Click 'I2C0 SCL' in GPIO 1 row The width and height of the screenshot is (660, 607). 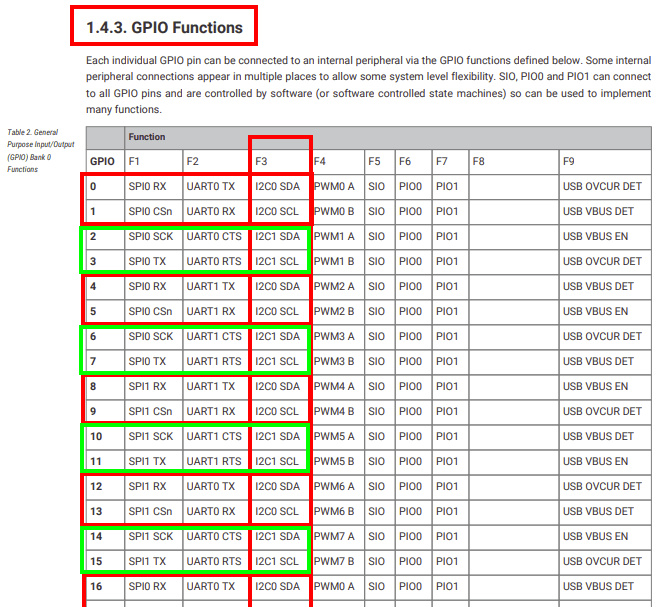coord(277,211)
